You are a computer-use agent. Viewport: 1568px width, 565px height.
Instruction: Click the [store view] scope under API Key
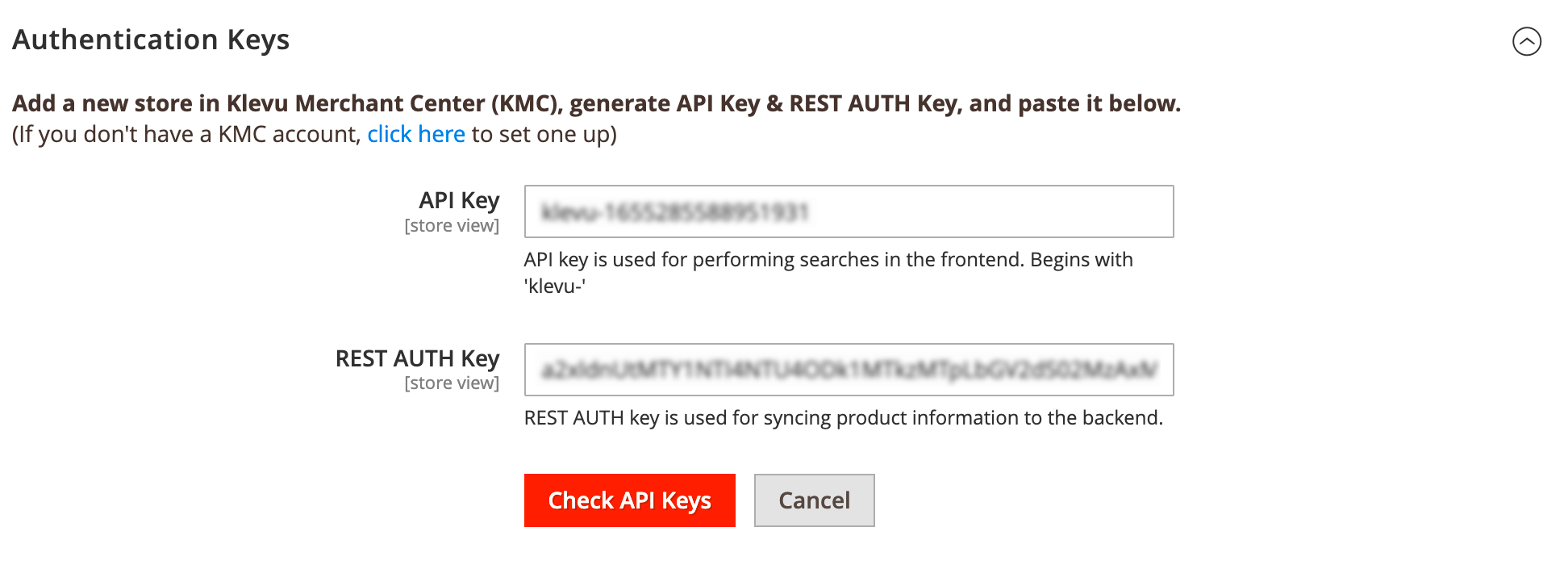pos(452,226)
